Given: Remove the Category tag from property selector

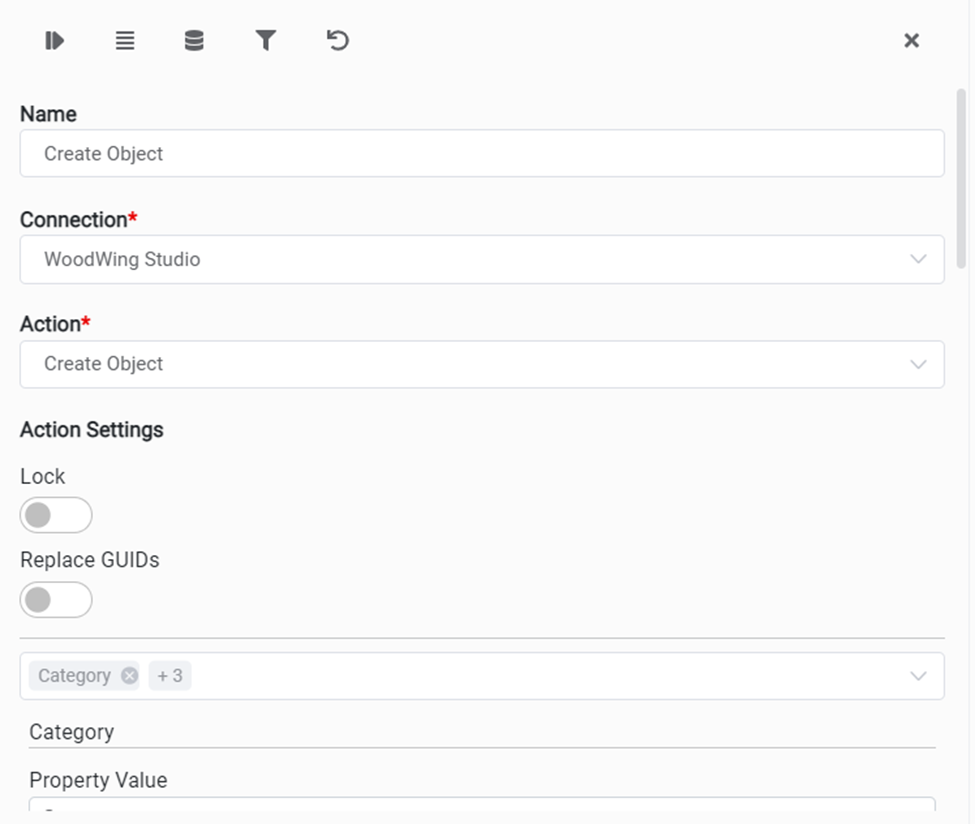Looking at the screenshot, I should coord(129,676).
